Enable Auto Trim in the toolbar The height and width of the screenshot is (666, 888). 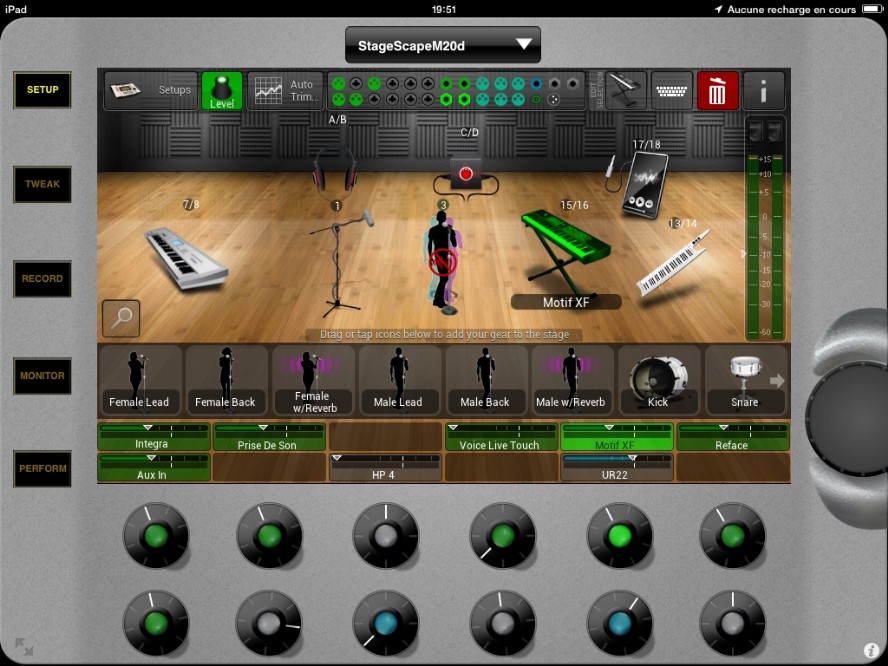(285, 91)
